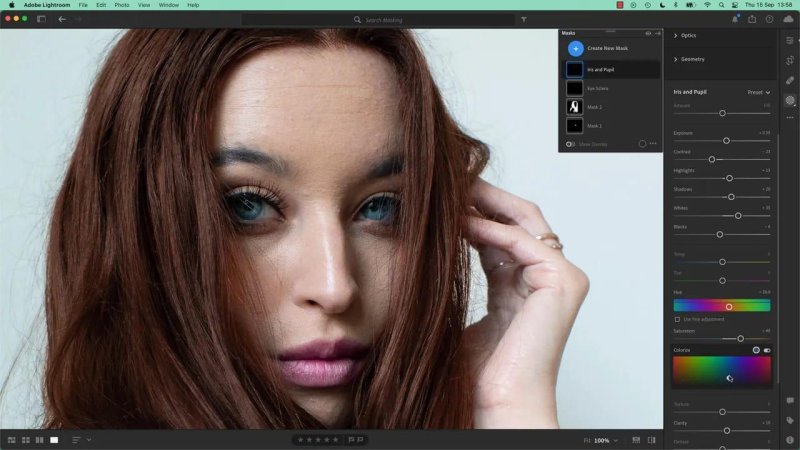Screen dimensions: 800x450
Task: Click the Wi-Fi status icon
Action: coord(707,5)
